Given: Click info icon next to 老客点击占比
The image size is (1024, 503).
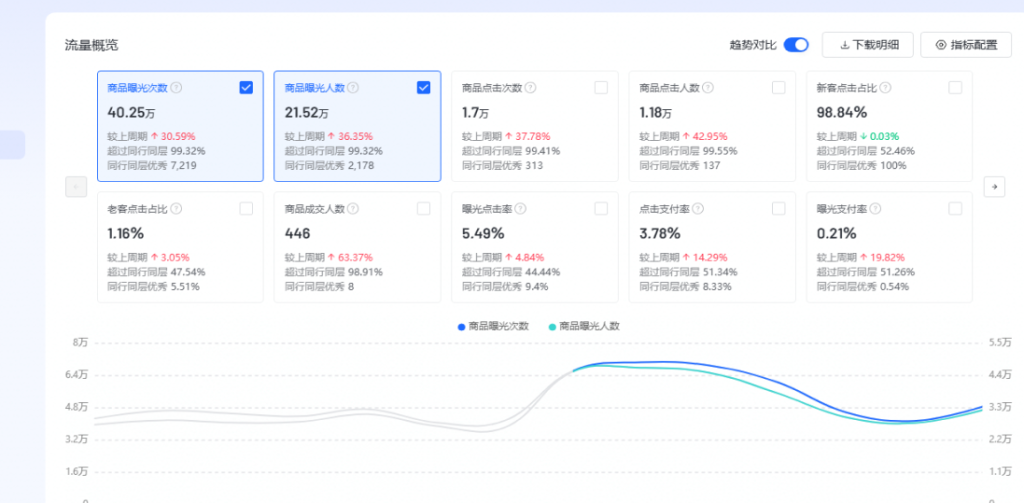Looking at the screenshot, I should [x=176, y=209].
